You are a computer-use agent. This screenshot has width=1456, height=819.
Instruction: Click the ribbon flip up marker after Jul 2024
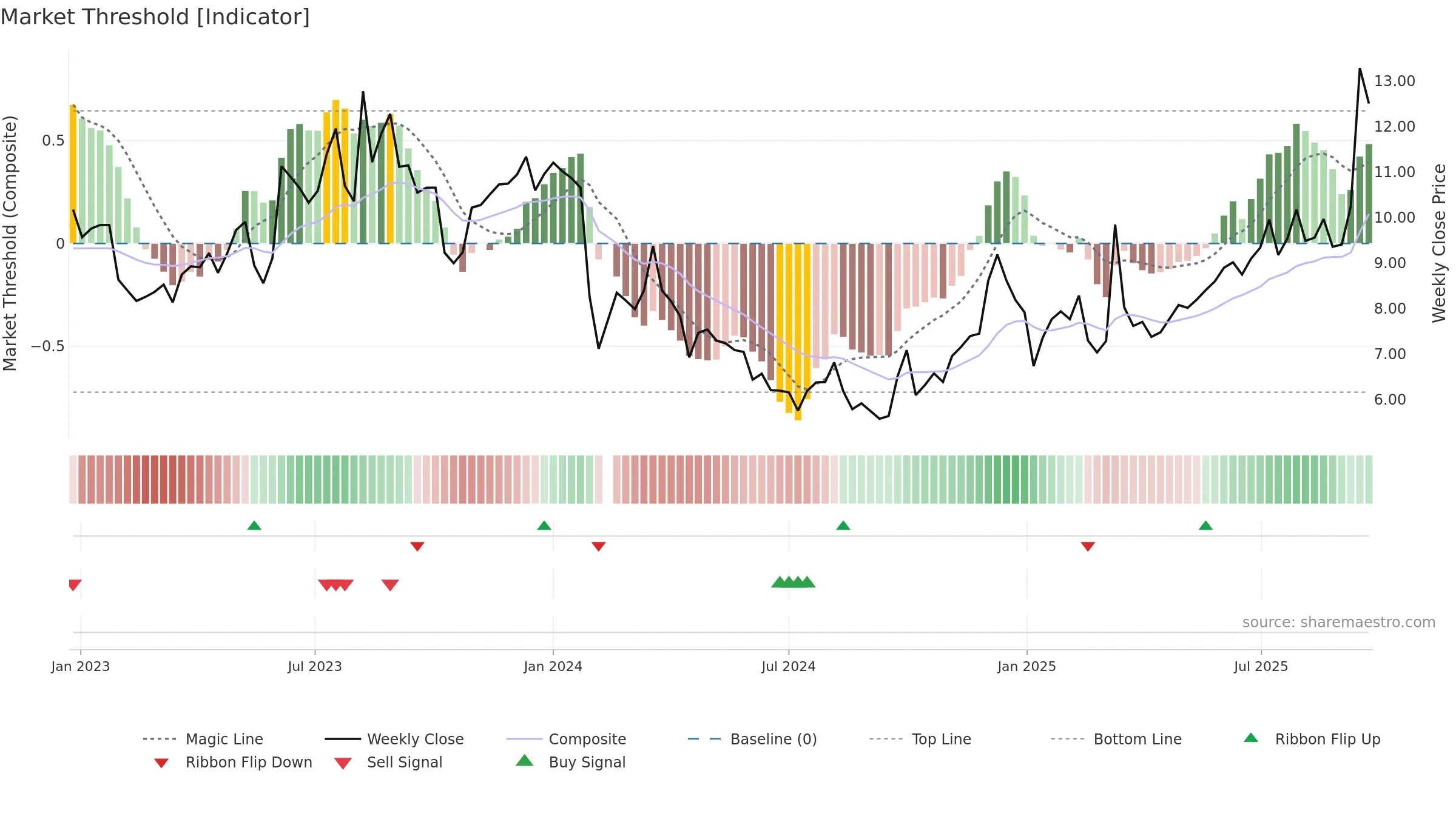[x=843, y=525]
